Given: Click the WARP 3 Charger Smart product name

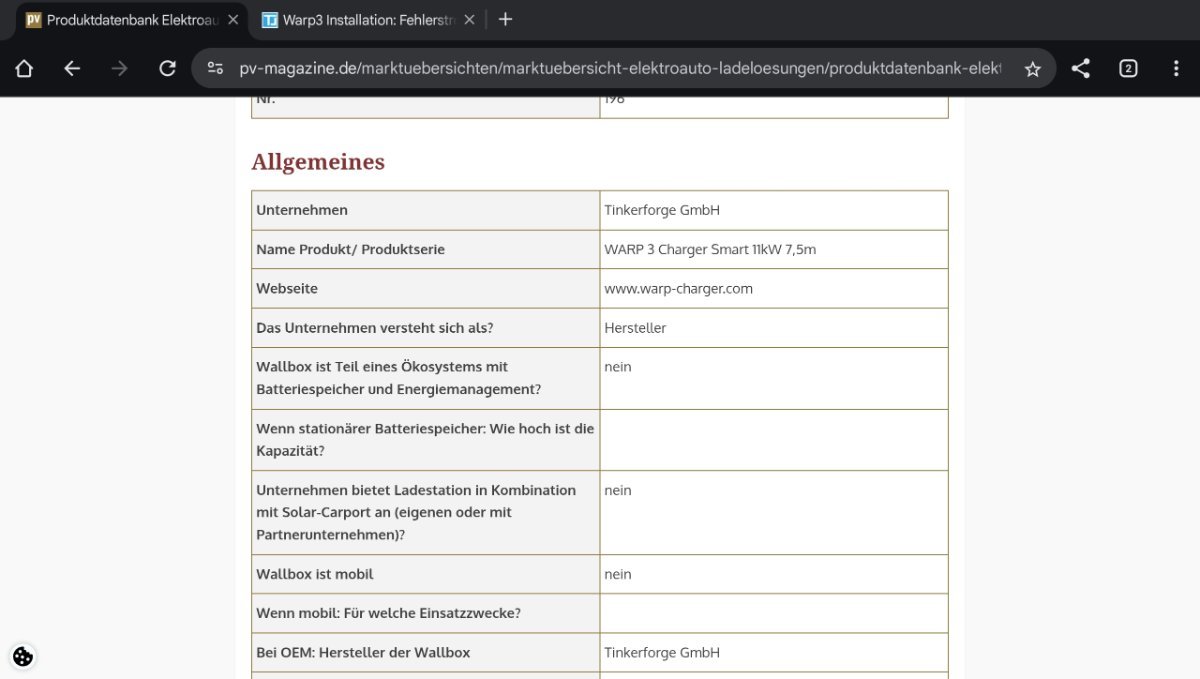Looking at the screenshot, I should click(x=710, y=249).
